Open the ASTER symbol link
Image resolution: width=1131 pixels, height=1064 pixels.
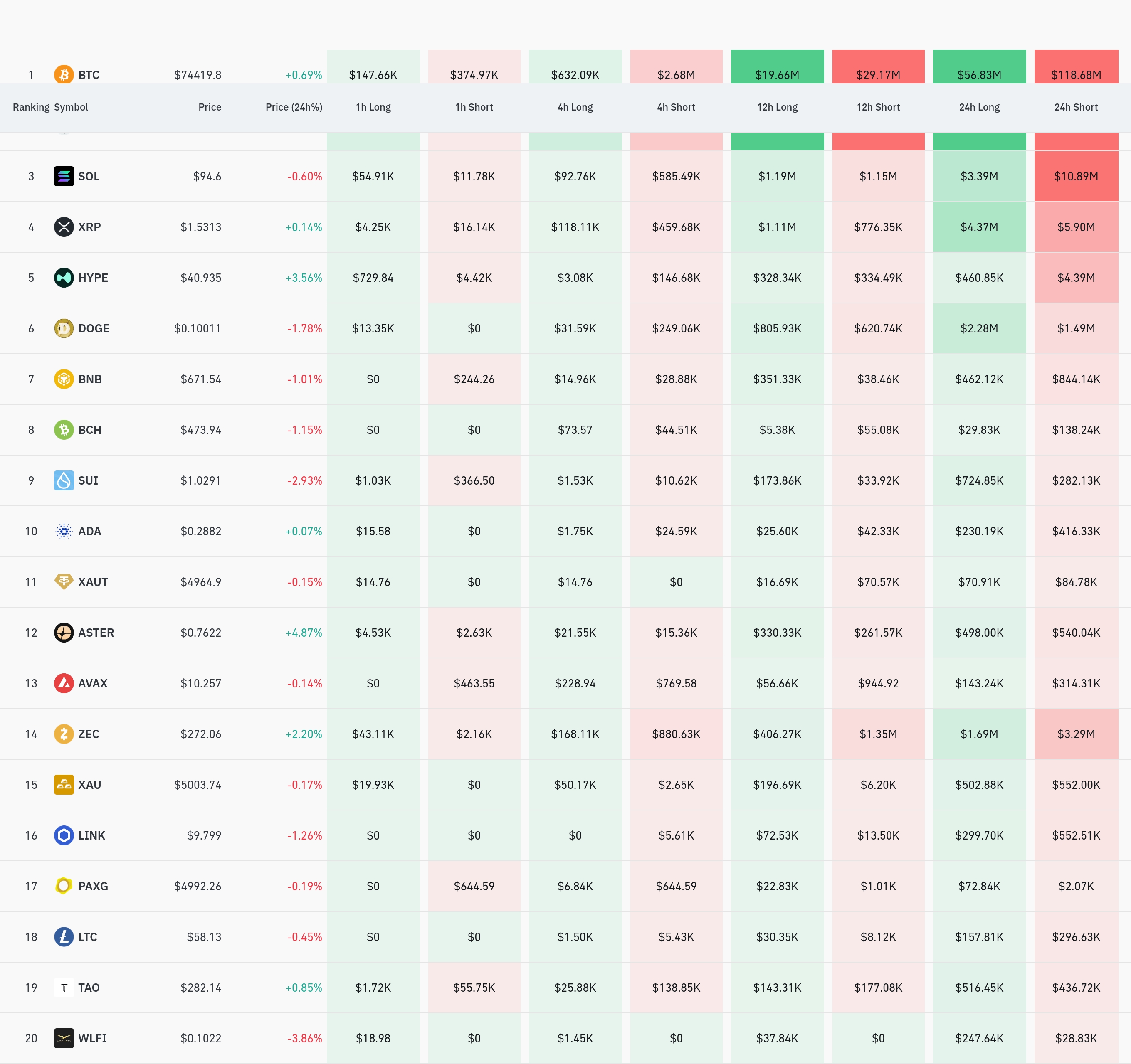(96, 632)
